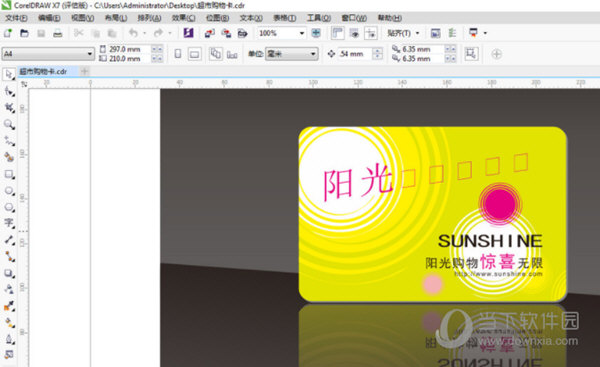Open the 编辑(E) menu
600x367 pixels.
coord(49,18)
